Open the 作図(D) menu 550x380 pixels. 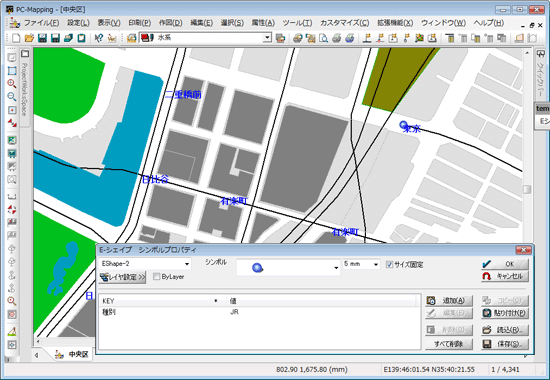[170, 23]
